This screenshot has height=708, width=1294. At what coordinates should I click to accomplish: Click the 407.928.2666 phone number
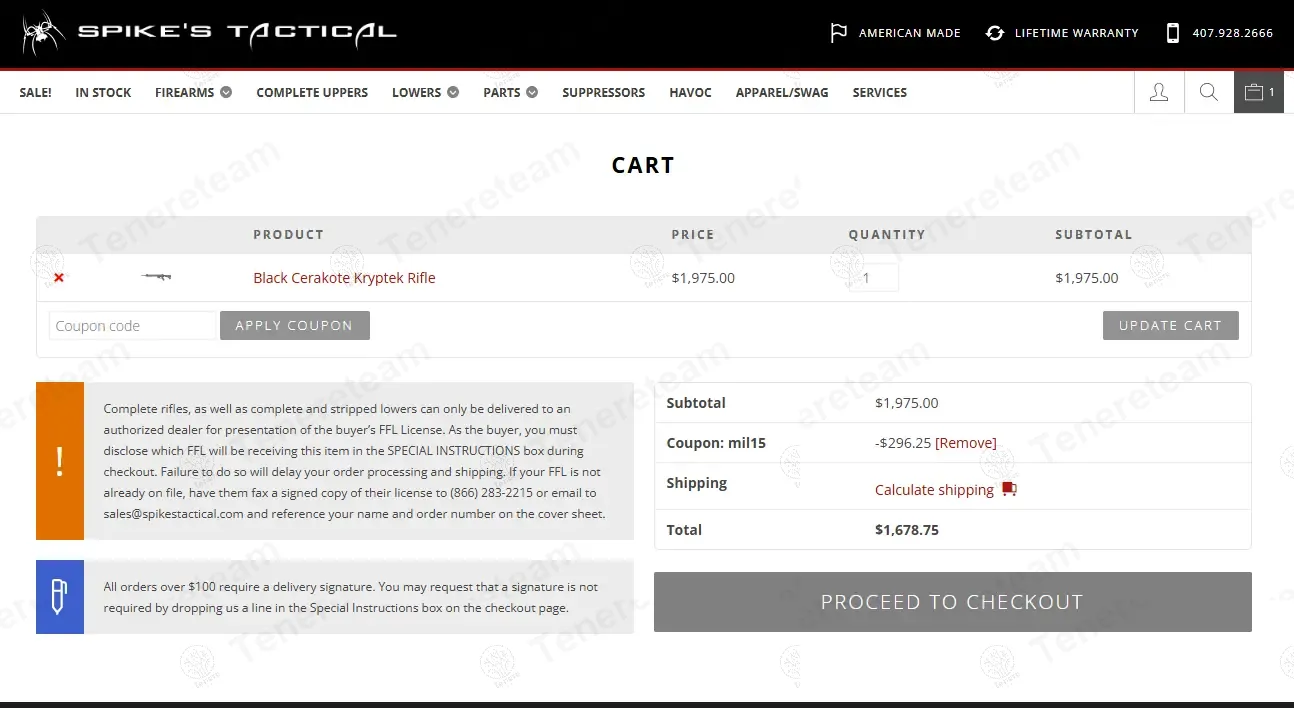tap(1232, 33)
